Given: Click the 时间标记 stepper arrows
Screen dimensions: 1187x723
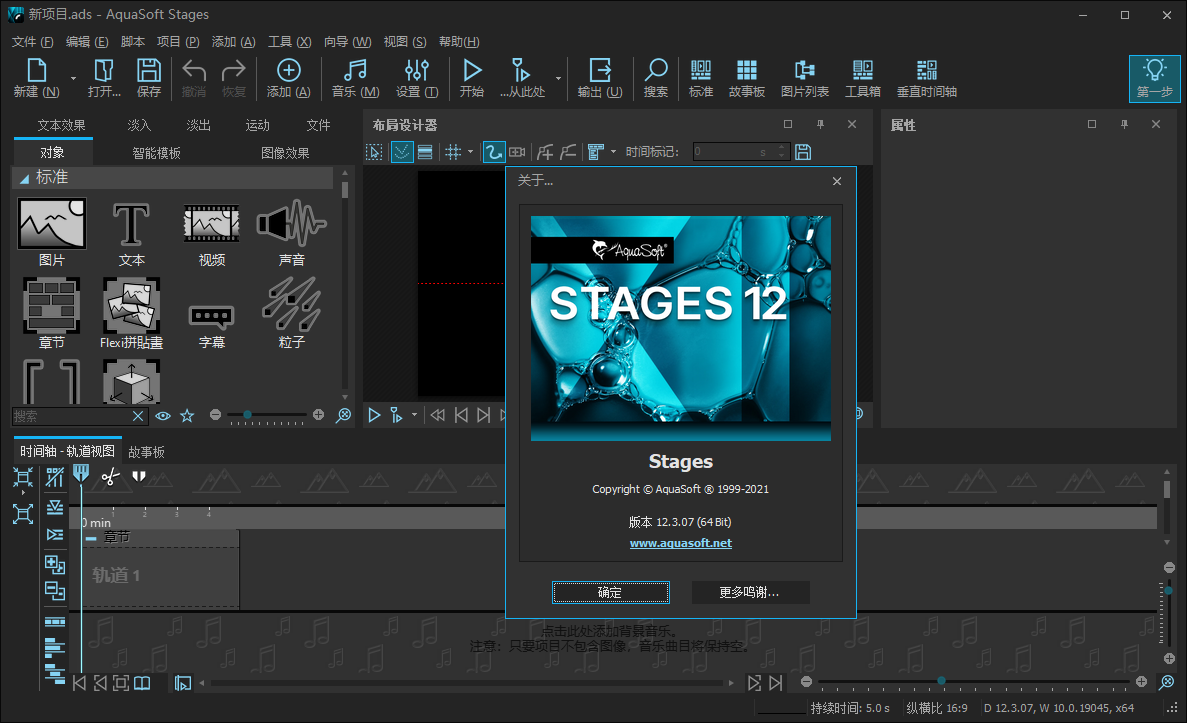Looking at the screenshot, I should [x=782, y=152].
